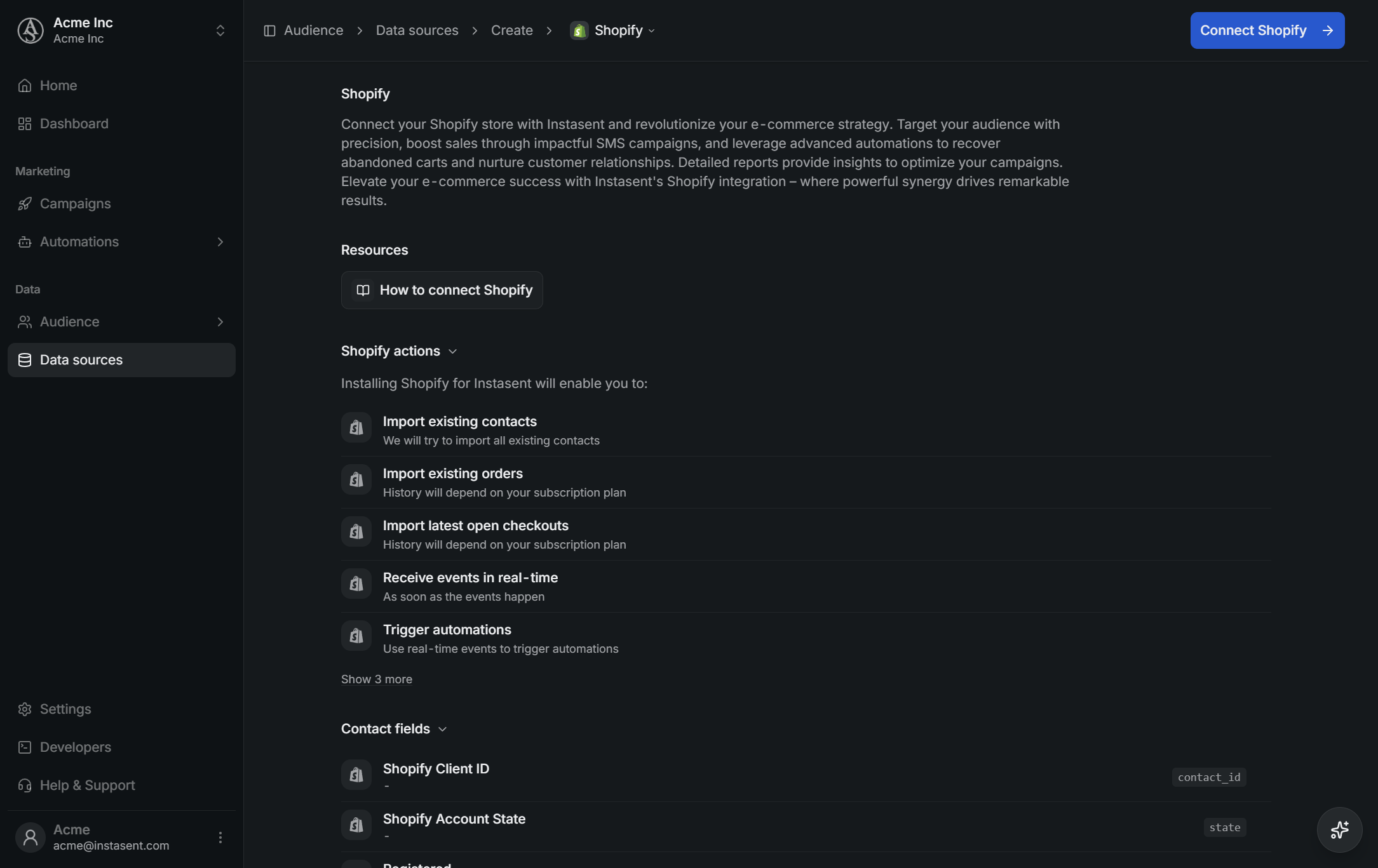Click the Acme Inc logo icon

tap(30, 30)
